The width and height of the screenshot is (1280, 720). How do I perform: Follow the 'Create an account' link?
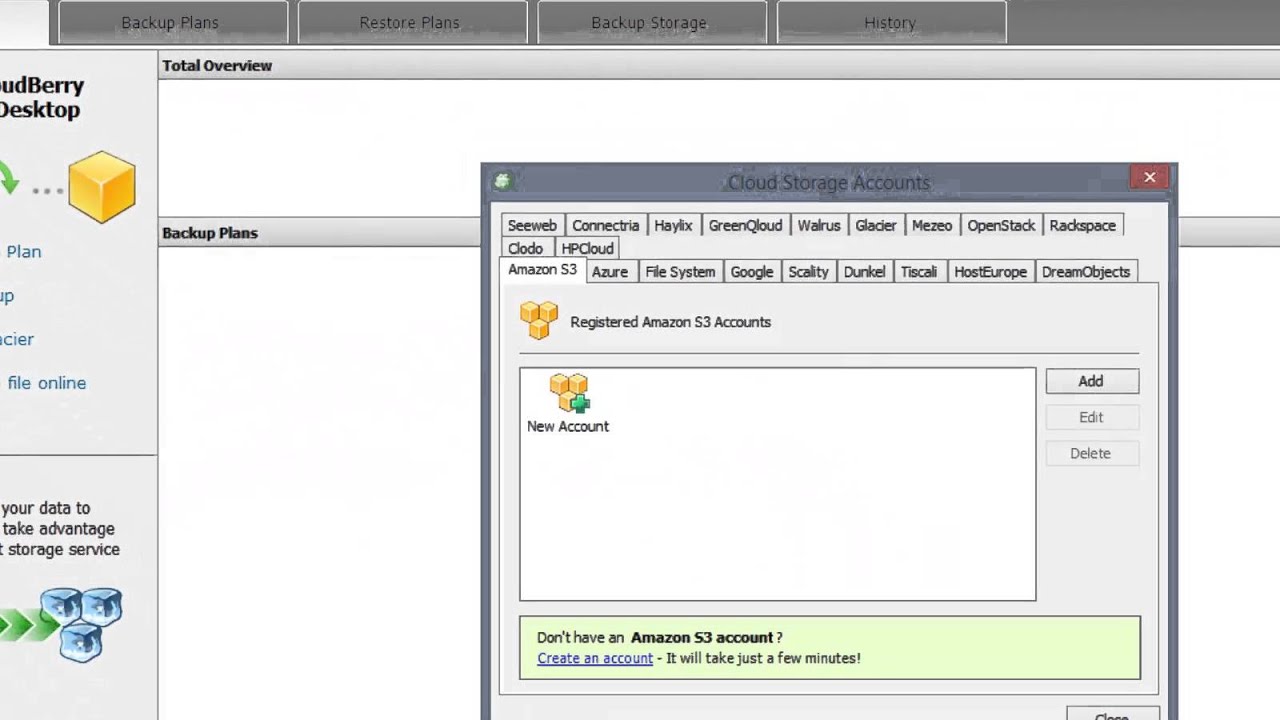click(595, 658)
